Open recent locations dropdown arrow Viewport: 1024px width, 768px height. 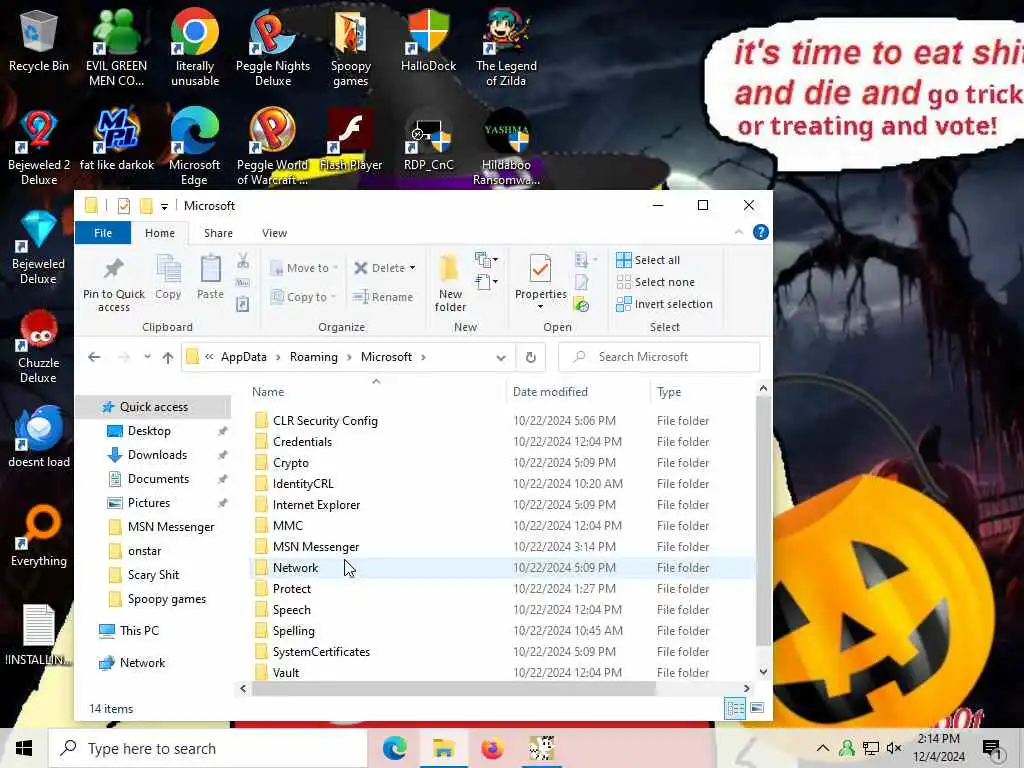(x=148, y=357)
